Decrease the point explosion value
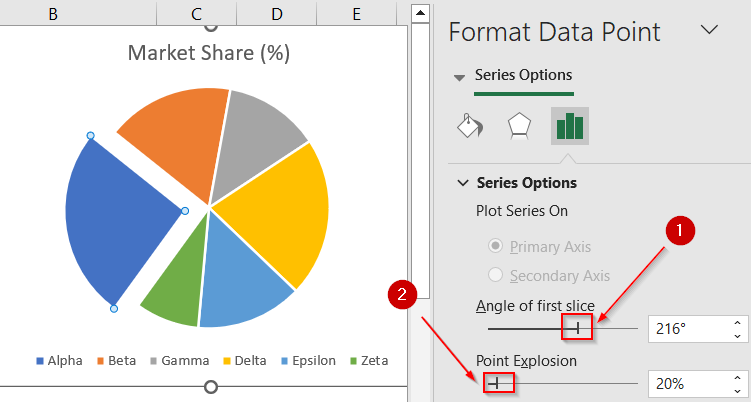 click(738, 391)
